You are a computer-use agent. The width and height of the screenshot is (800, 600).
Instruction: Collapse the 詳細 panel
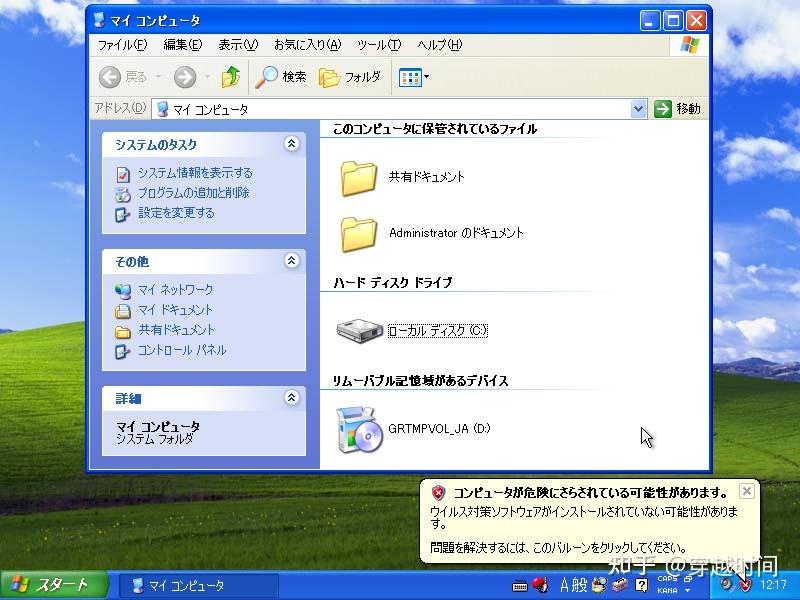coord(291,397)
